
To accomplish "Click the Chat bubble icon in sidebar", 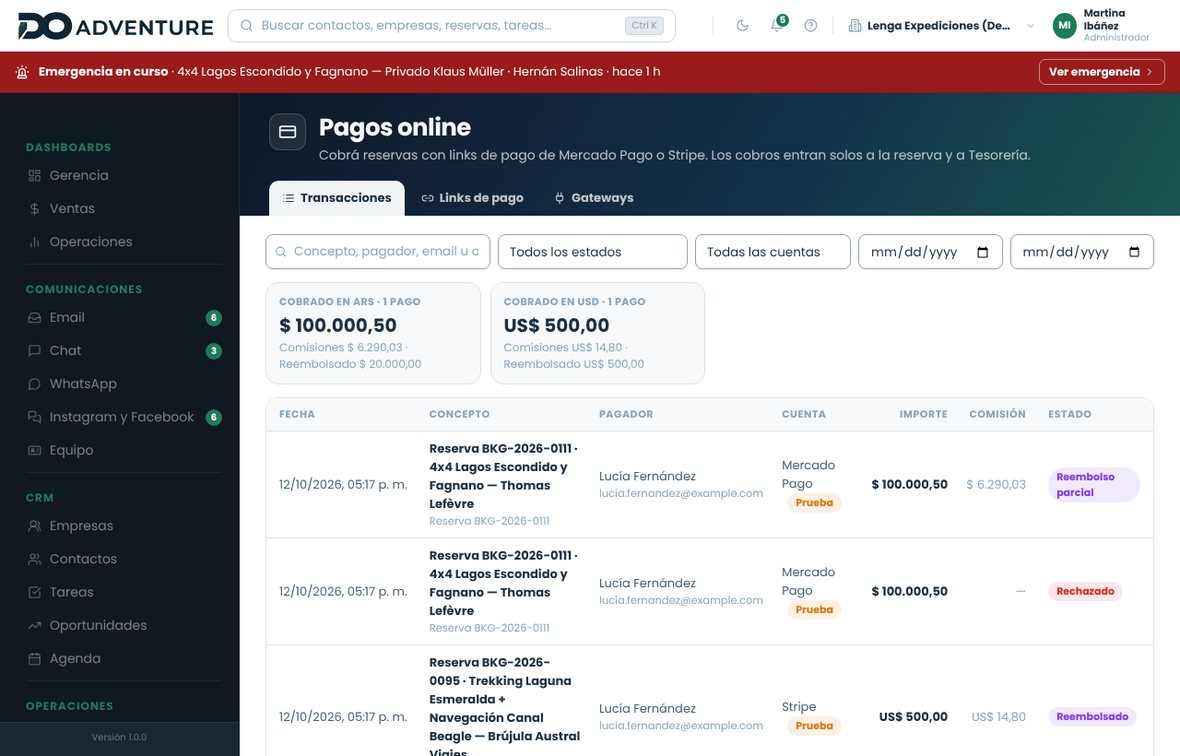I will [35, 351].
